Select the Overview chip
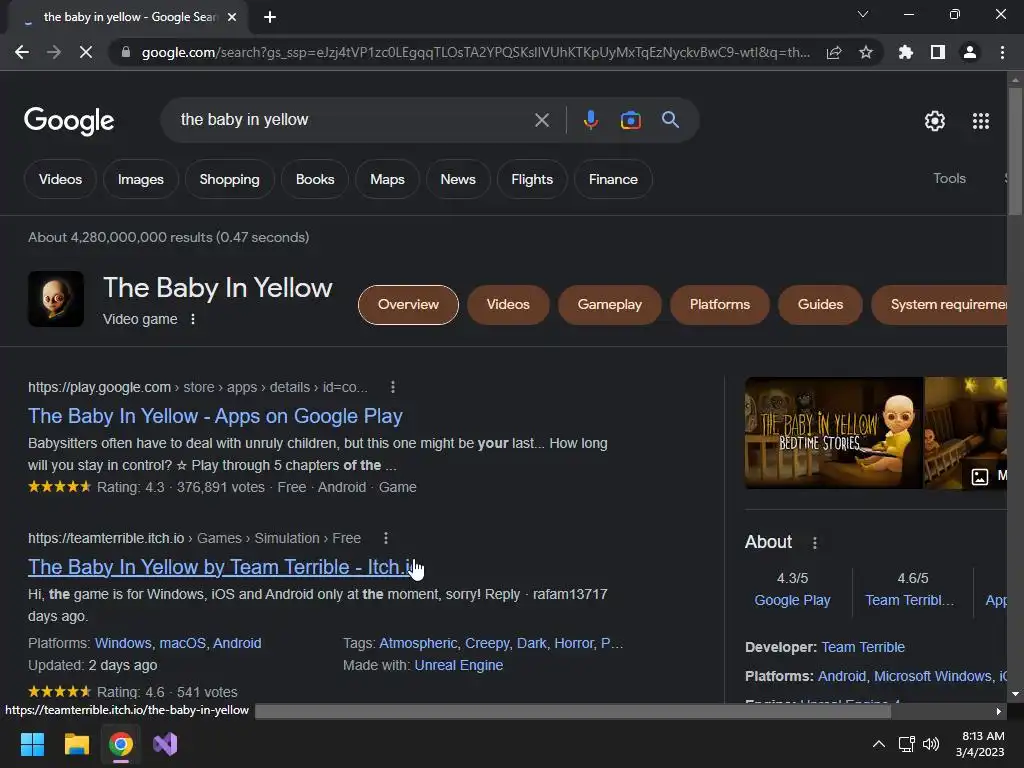 (408, 304)
